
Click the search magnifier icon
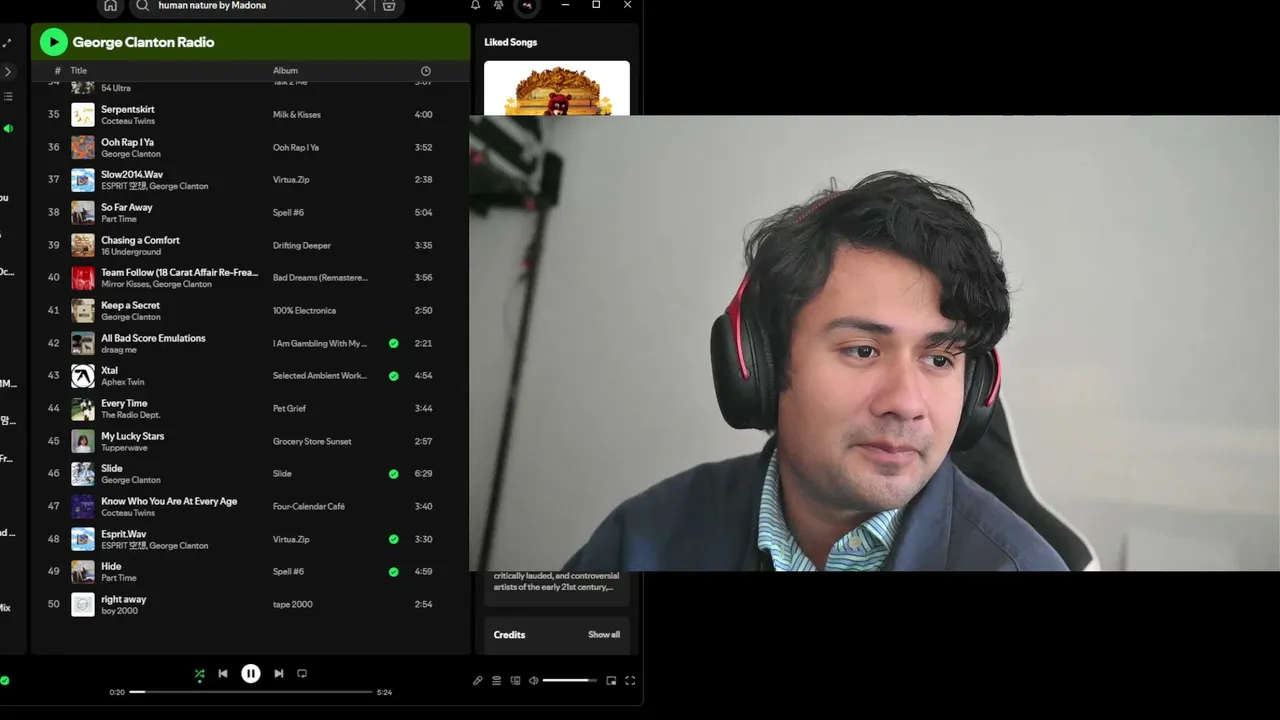(x=142, y=6)
